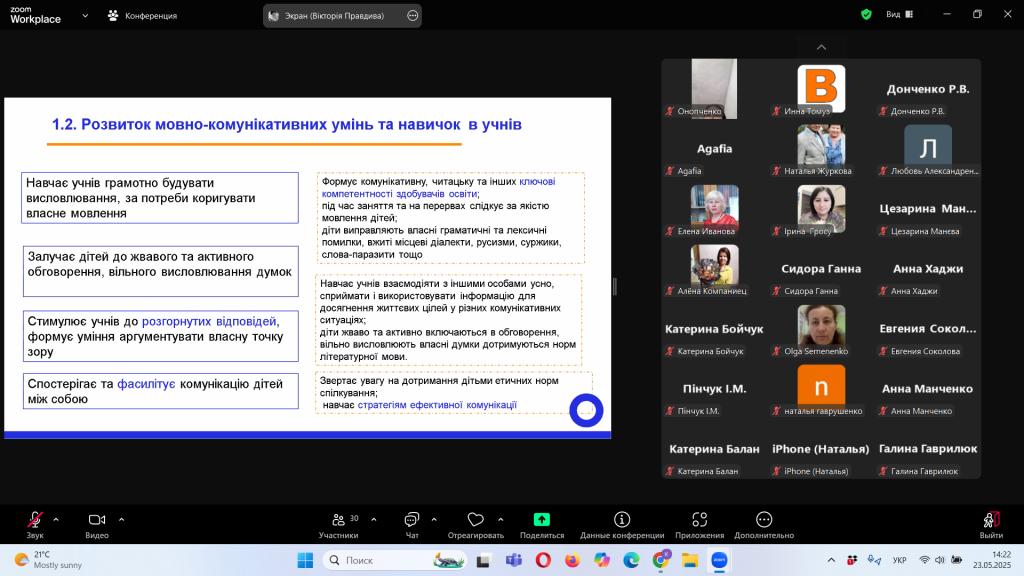Image resolution: width=1024 pixels, height=576 pixels.
Task: Select Olga Semenenko participant tile
Action: 821,329
